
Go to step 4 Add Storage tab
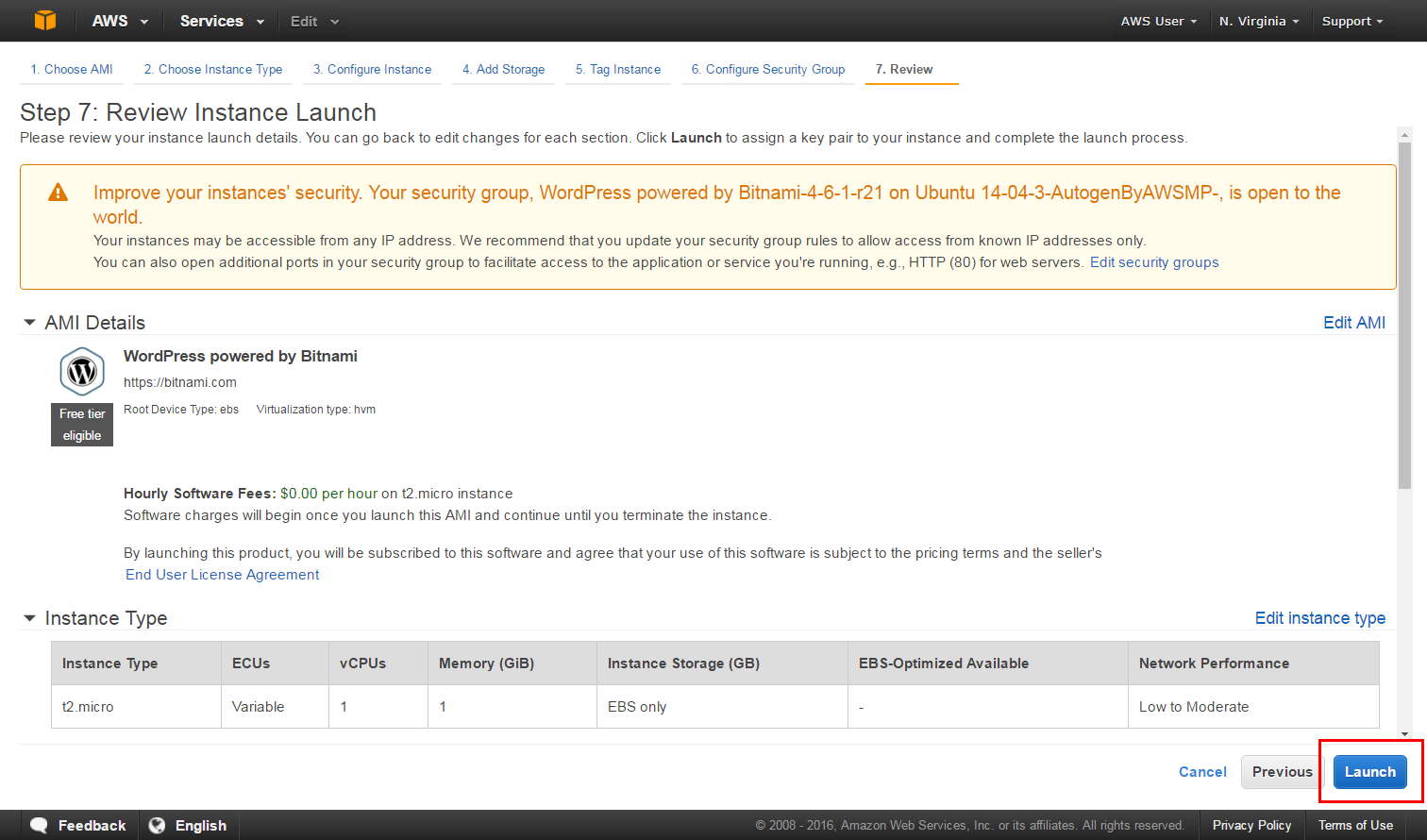coord(503,70)
